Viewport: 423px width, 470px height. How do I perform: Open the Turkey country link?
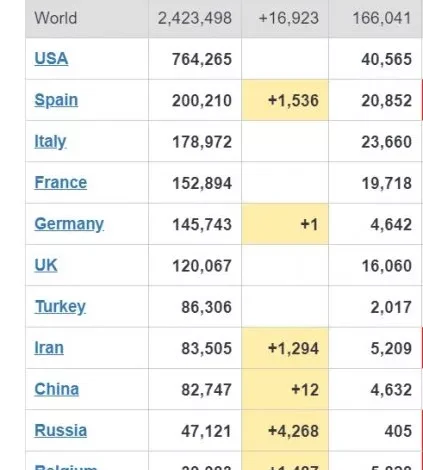click(60, 307)
